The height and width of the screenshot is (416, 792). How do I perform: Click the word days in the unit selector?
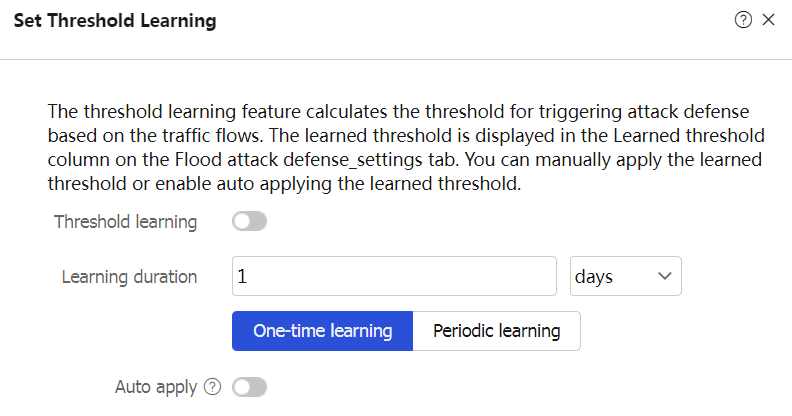pos(593,277)
